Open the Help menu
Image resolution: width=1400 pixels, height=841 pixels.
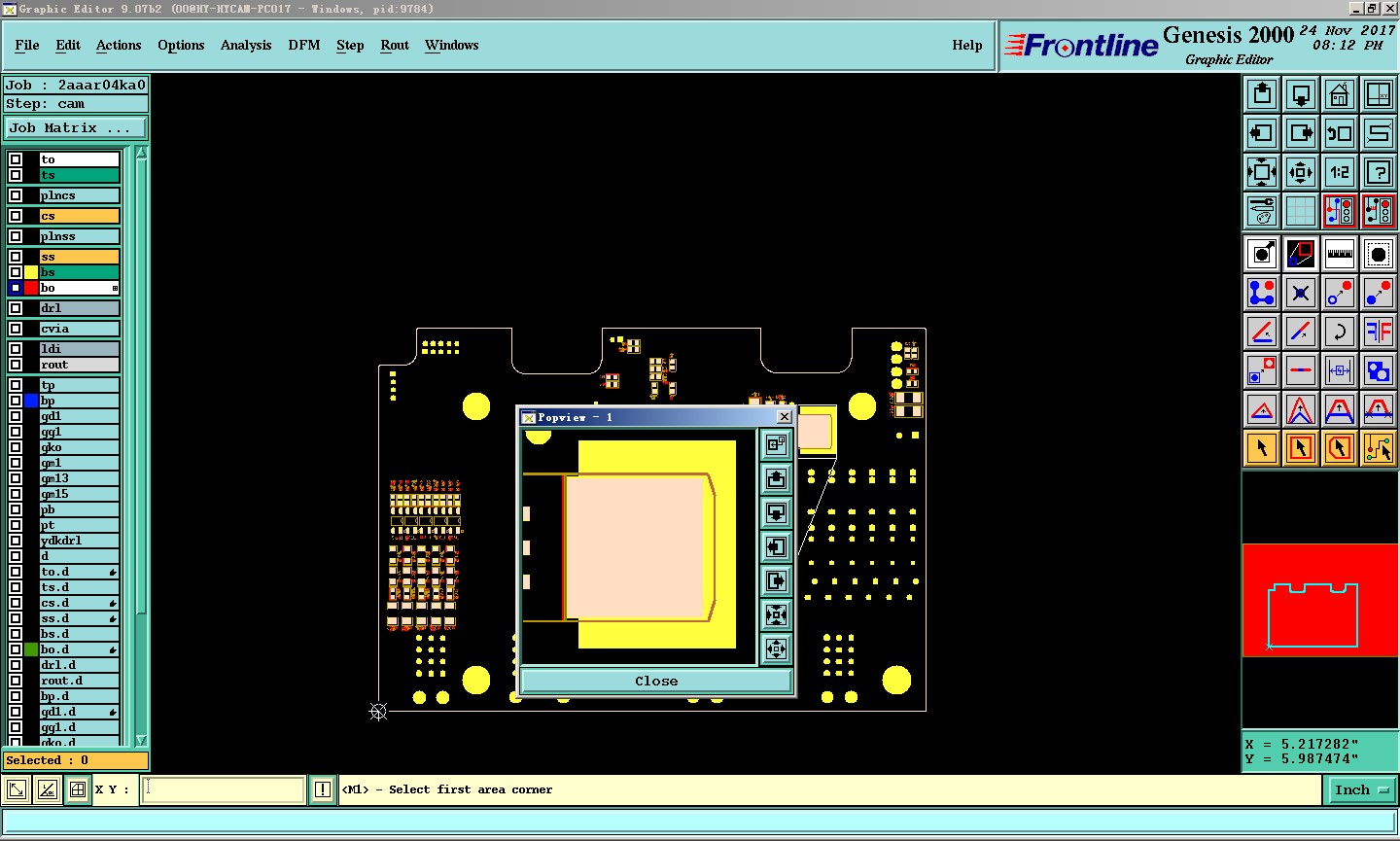click(x=967, y=45)
